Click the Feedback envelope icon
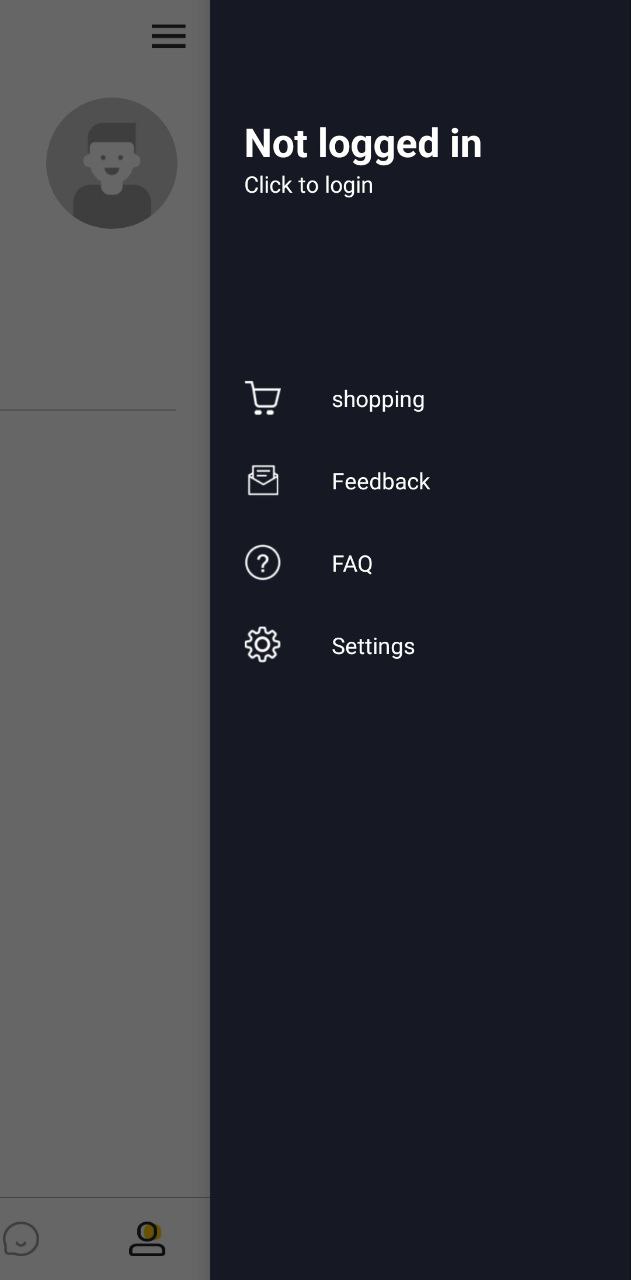Screen dimensions: 631x1280 [263, 481]
